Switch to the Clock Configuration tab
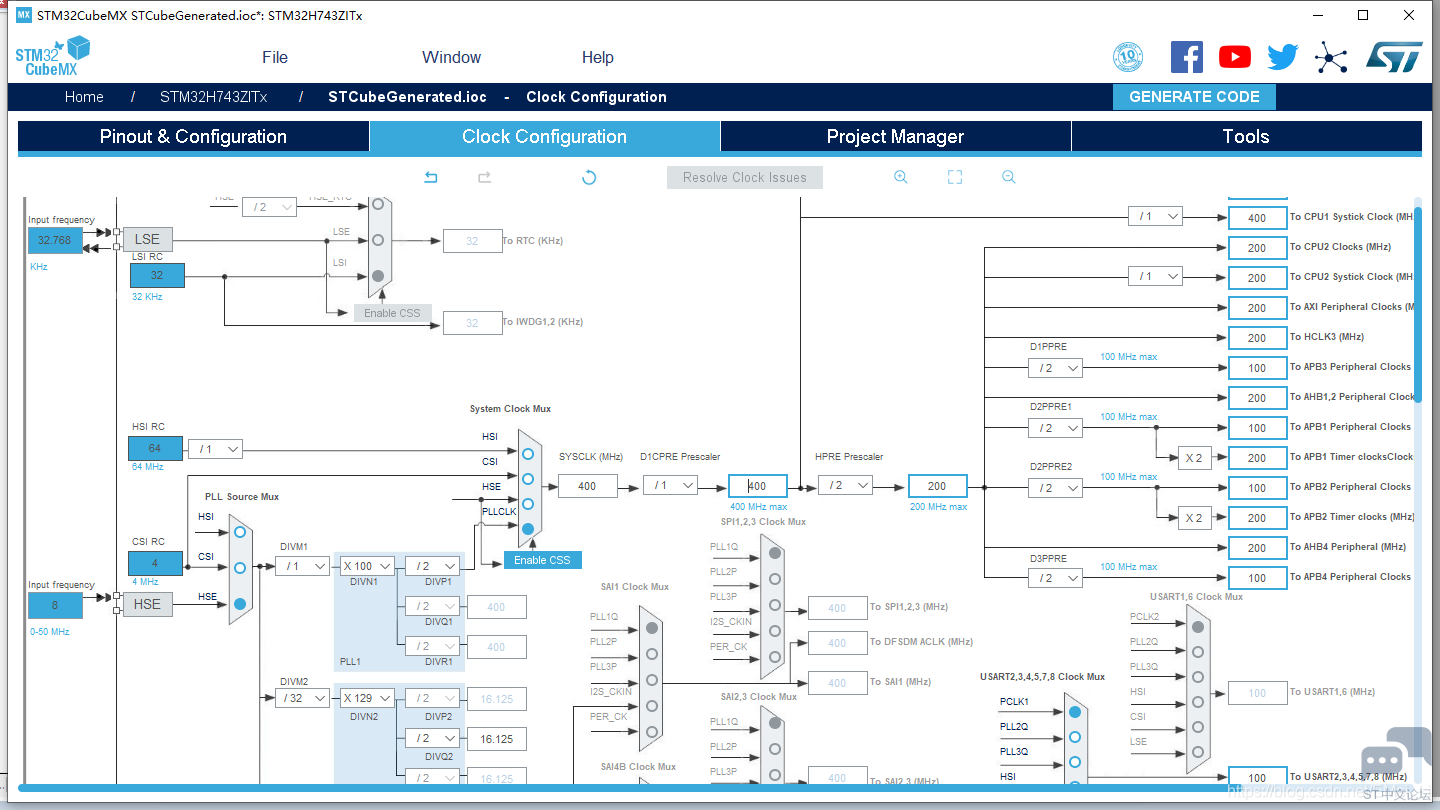The width and height of the screenshot is (1440, 810). point(545,137)
